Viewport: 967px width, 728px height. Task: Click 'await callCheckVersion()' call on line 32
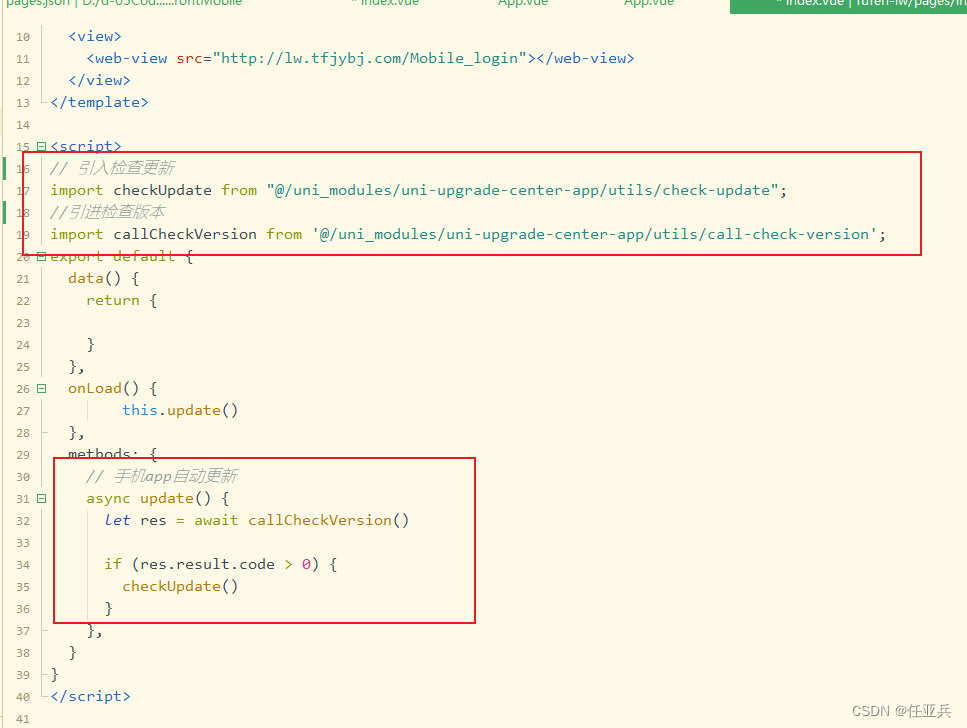302,521
